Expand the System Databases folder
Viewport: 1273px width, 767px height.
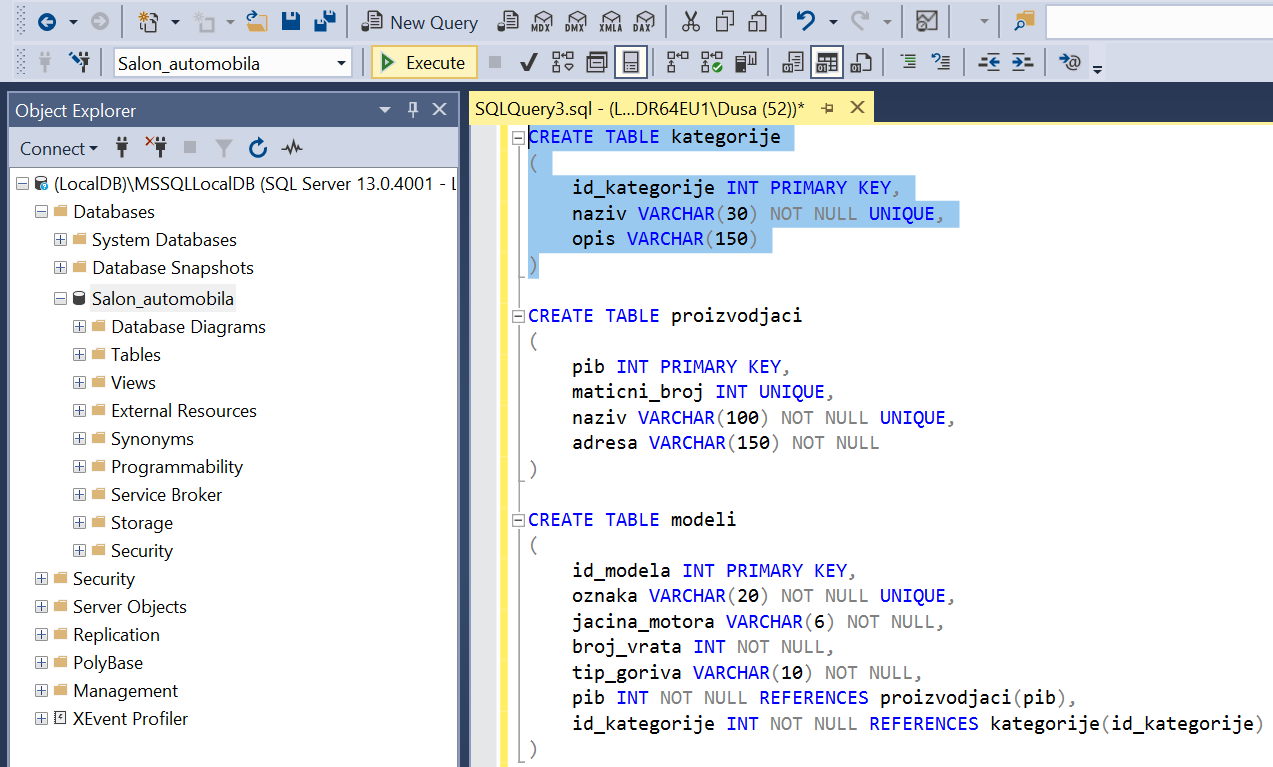click(x=60, y=240)
